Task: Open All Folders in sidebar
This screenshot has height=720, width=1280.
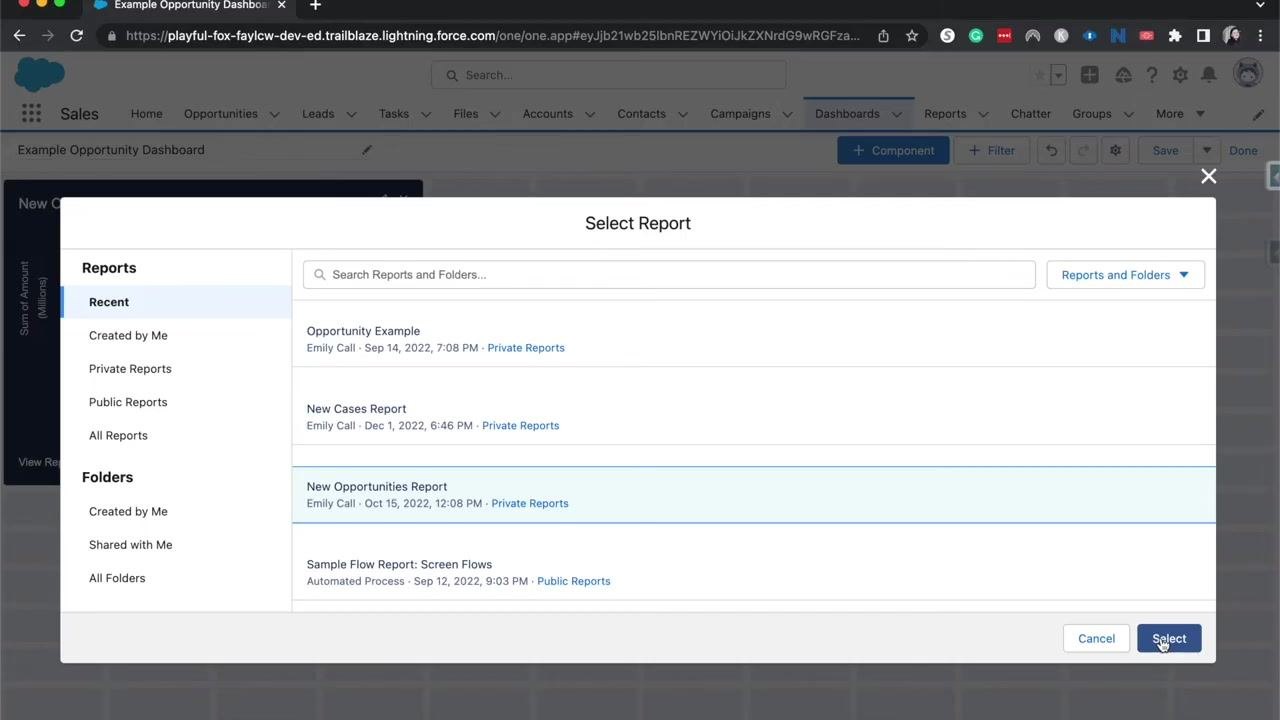Action: 176,578
